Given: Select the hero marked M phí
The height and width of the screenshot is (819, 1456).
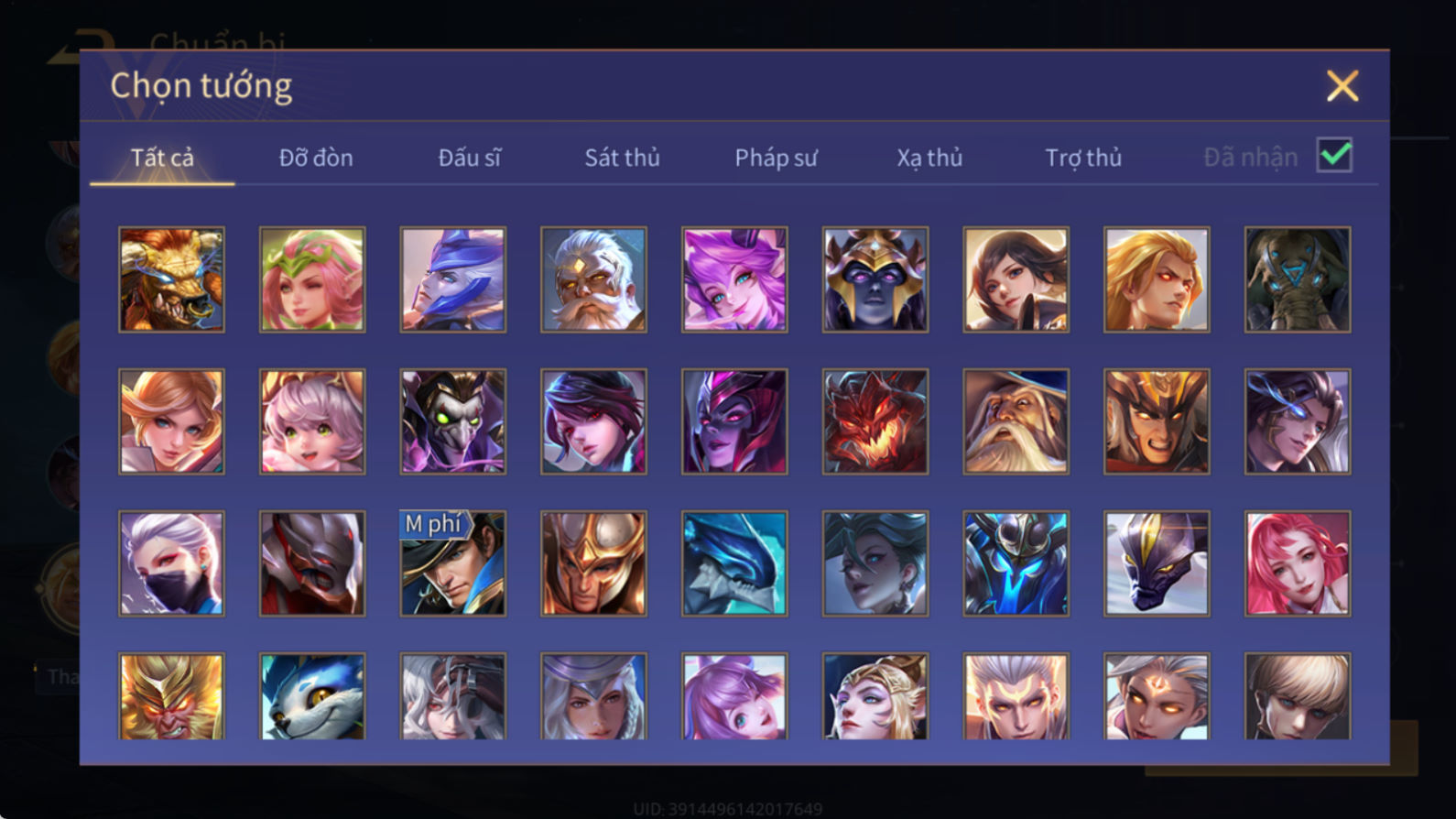Looking at the screenshot, I should pos(453,563).
